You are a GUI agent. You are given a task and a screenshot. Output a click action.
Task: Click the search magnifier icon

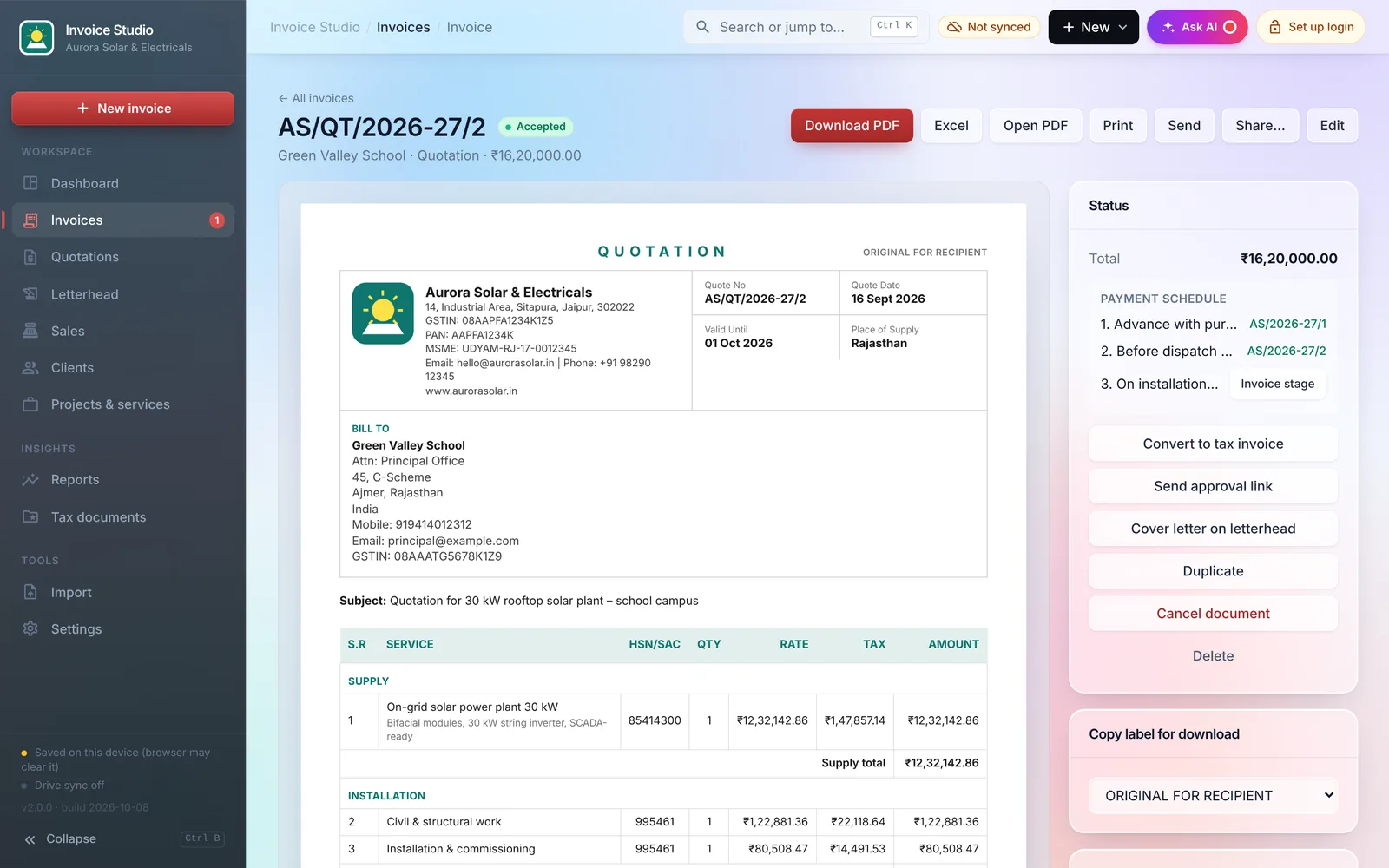coord(702,27)
